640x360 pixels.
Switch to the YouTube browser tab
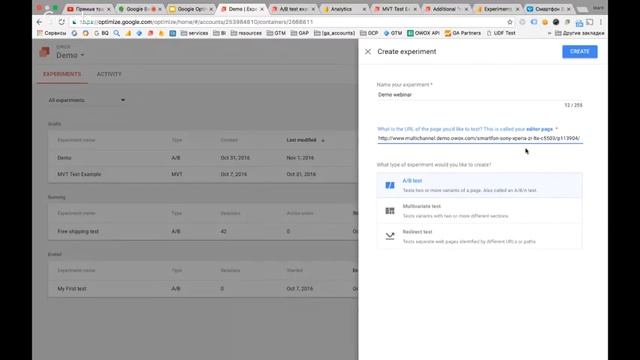tap(89, 9)
